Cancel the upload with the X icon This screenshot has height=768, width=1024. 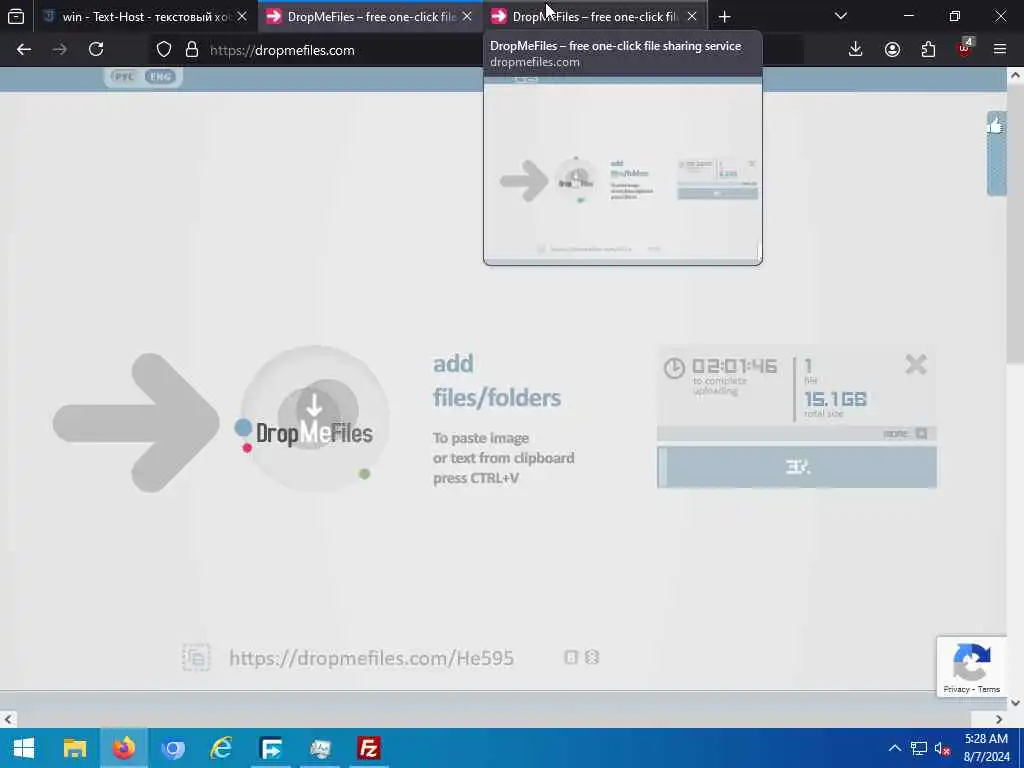tap(916, 364)
